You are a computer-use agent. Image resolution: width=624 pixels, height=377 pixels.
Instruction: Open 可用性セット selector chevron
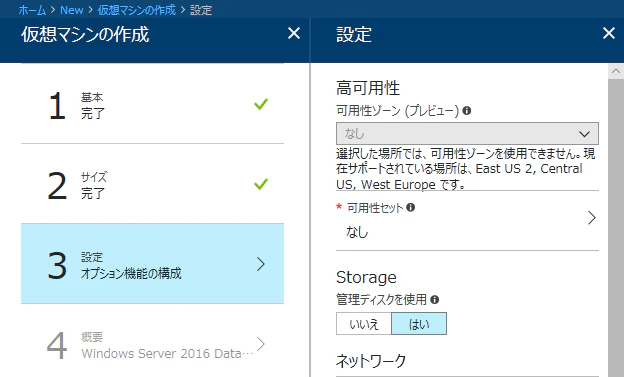(592, 218)
